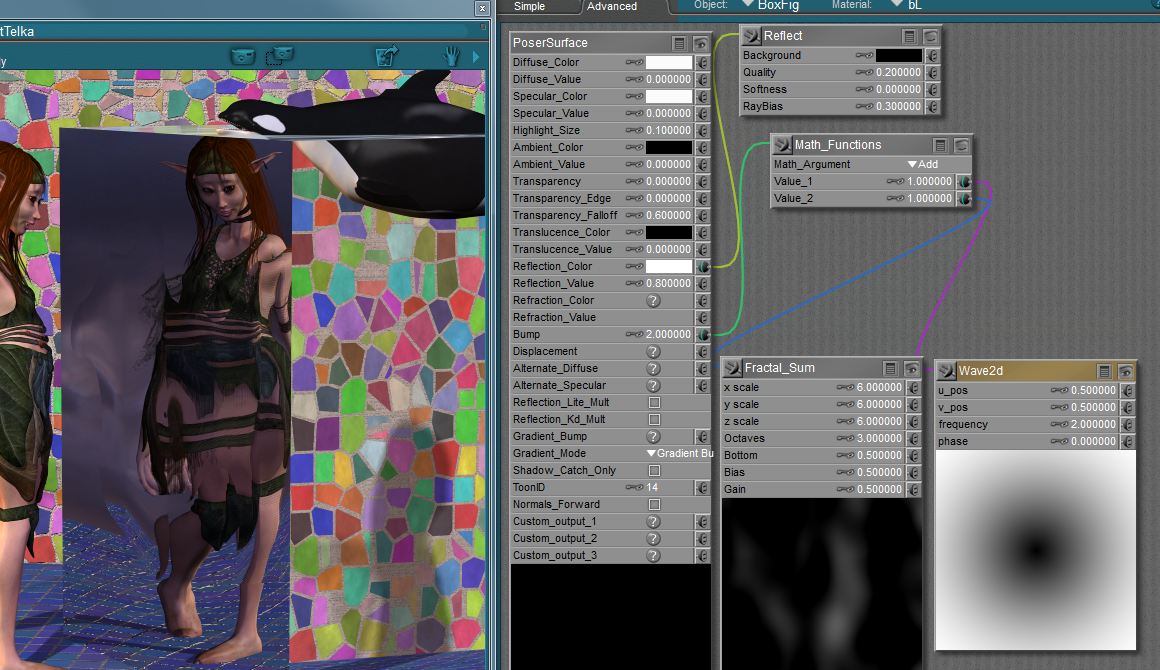This screenshot has height=670, width=1160.
Task: Click the key icon beside Diffuse_Value
Action: [634, 80]
